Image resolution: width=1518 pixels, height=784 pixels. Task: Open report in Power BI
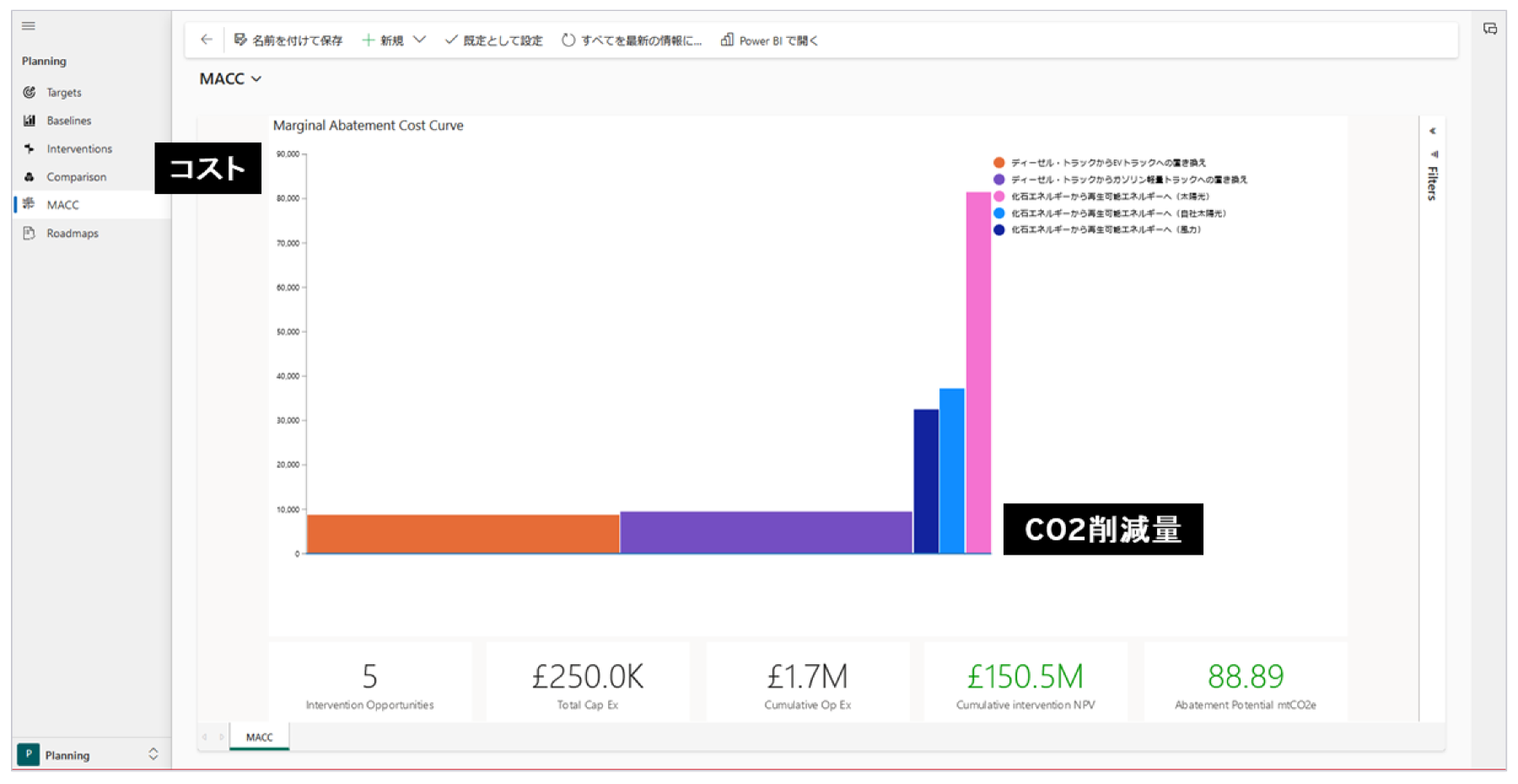coord(769,40)
